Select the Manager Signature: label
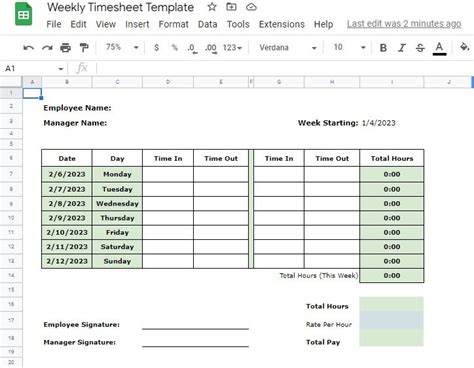This screenshot has width=474, height=368. (79, 342)
